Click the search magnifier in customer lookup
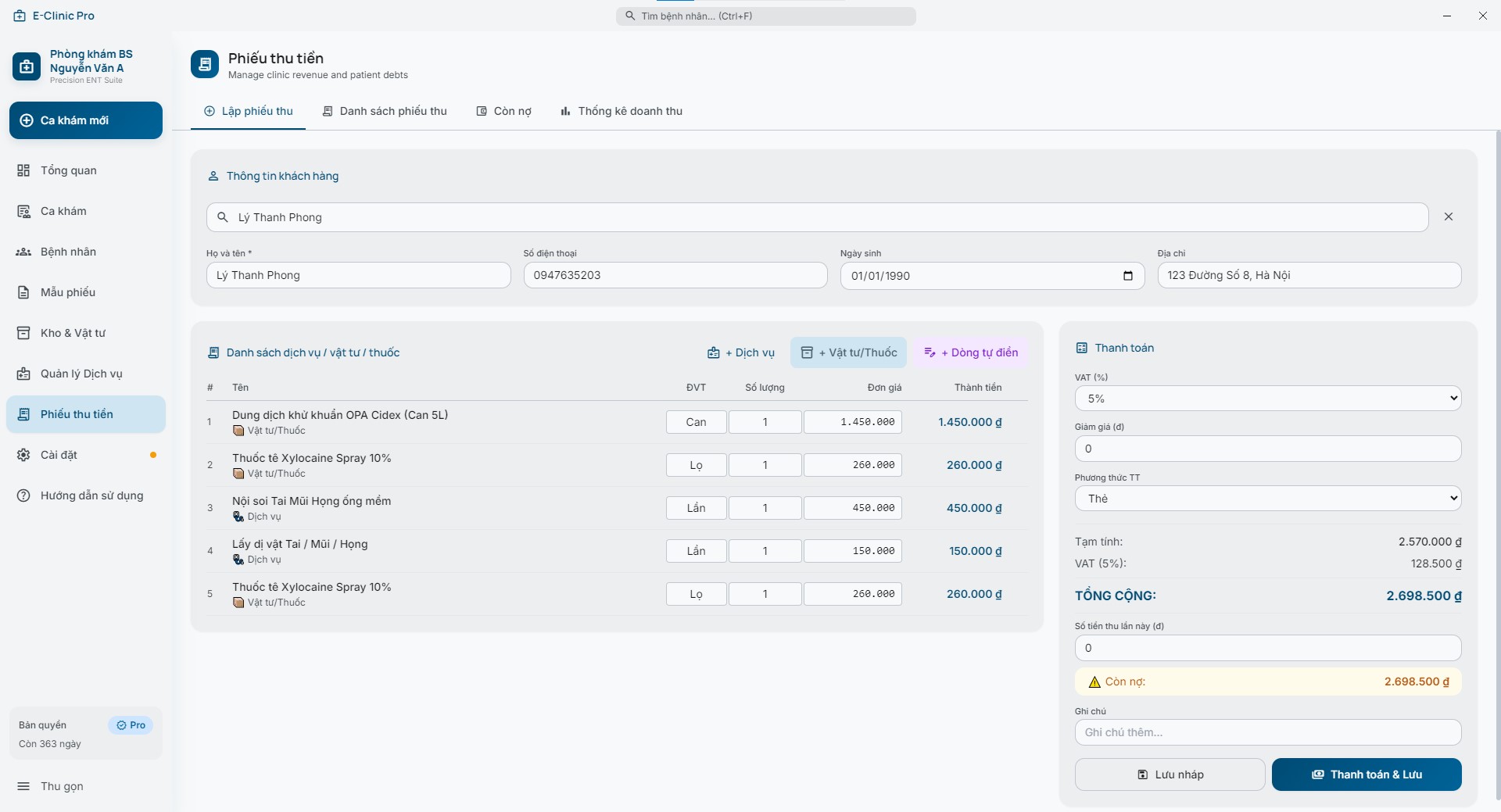Screen dimensions: 1501x812 click(x=223, y=217)
